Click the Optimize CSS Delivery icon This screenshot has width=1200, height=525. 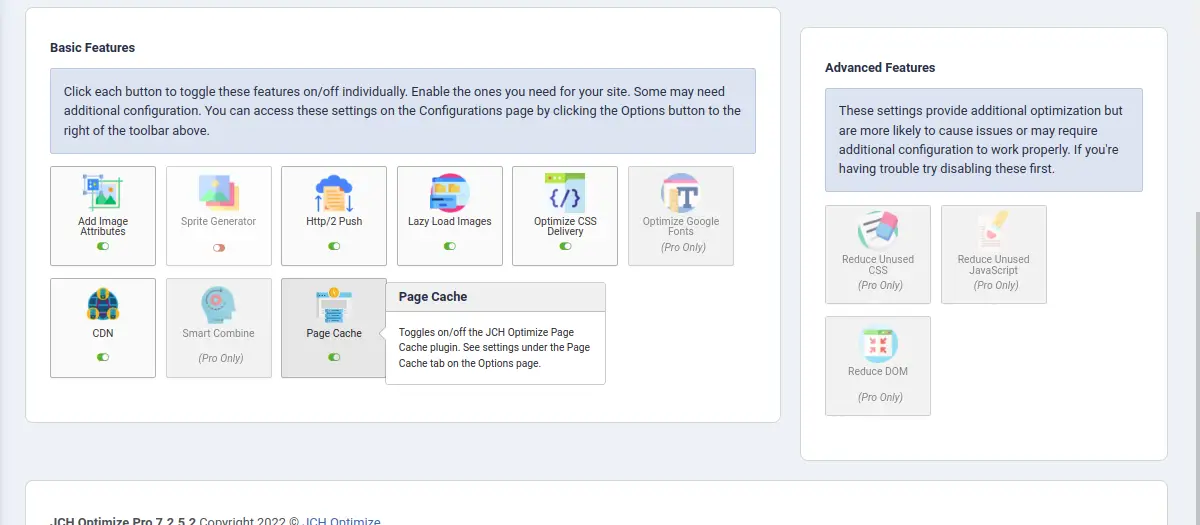[565, 191]
